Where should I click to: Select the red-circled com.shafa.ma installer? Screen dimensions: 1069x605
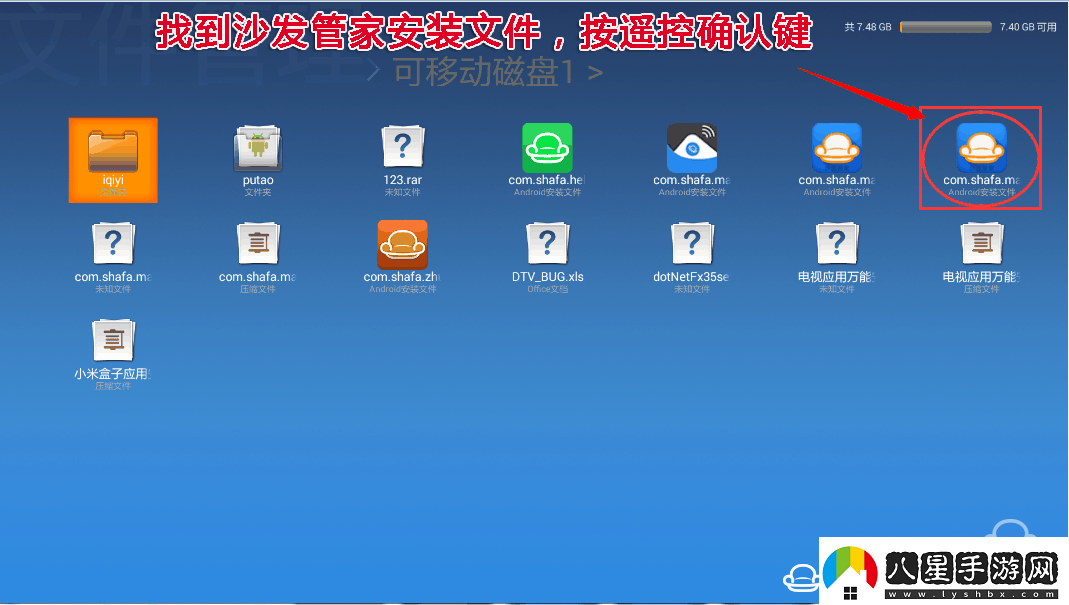pyautogui.click(x=980, y=150)
